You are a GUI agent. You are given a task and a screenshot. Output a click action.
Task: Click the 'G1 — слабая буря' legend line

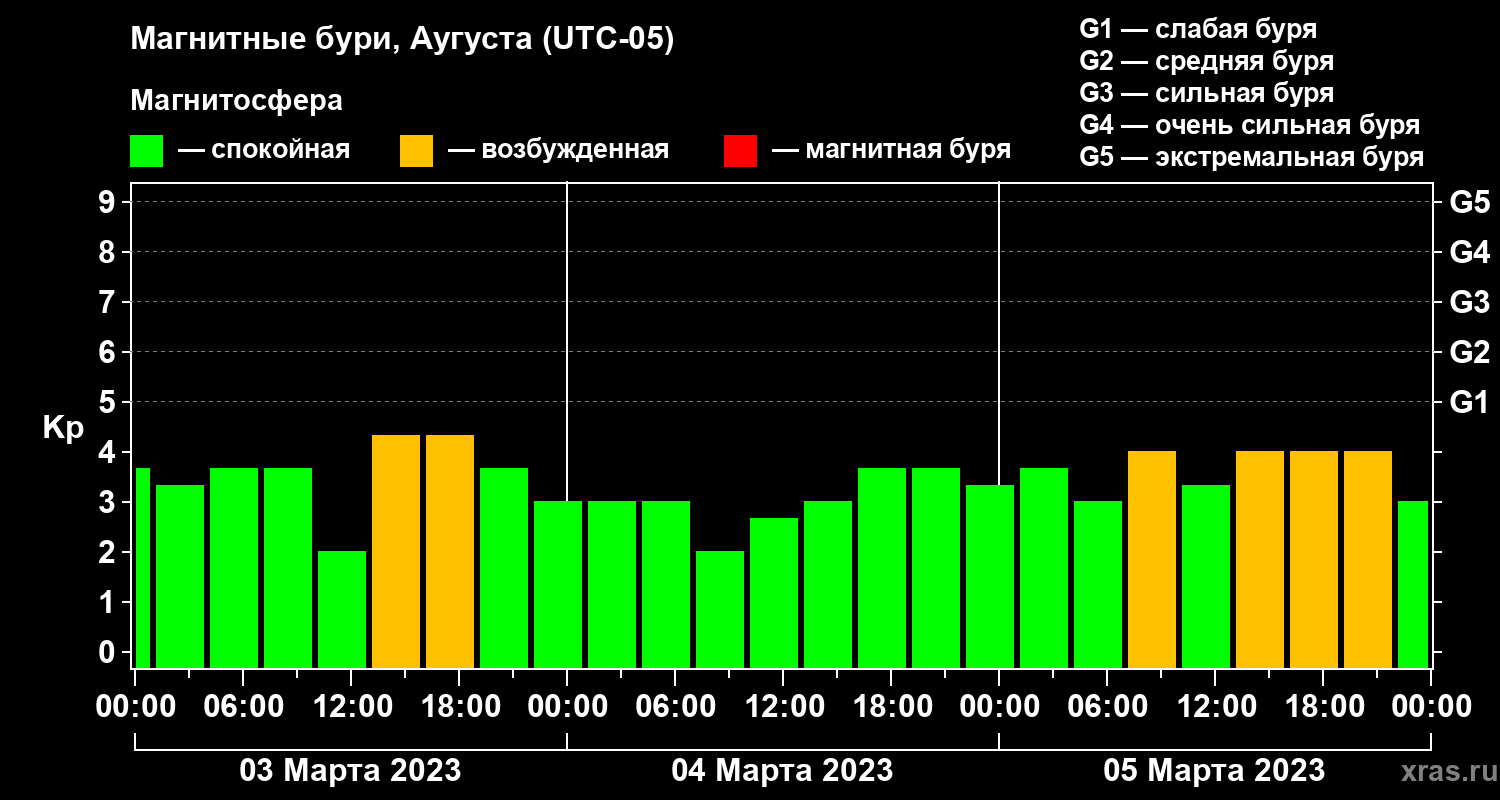pos(1198,29)
